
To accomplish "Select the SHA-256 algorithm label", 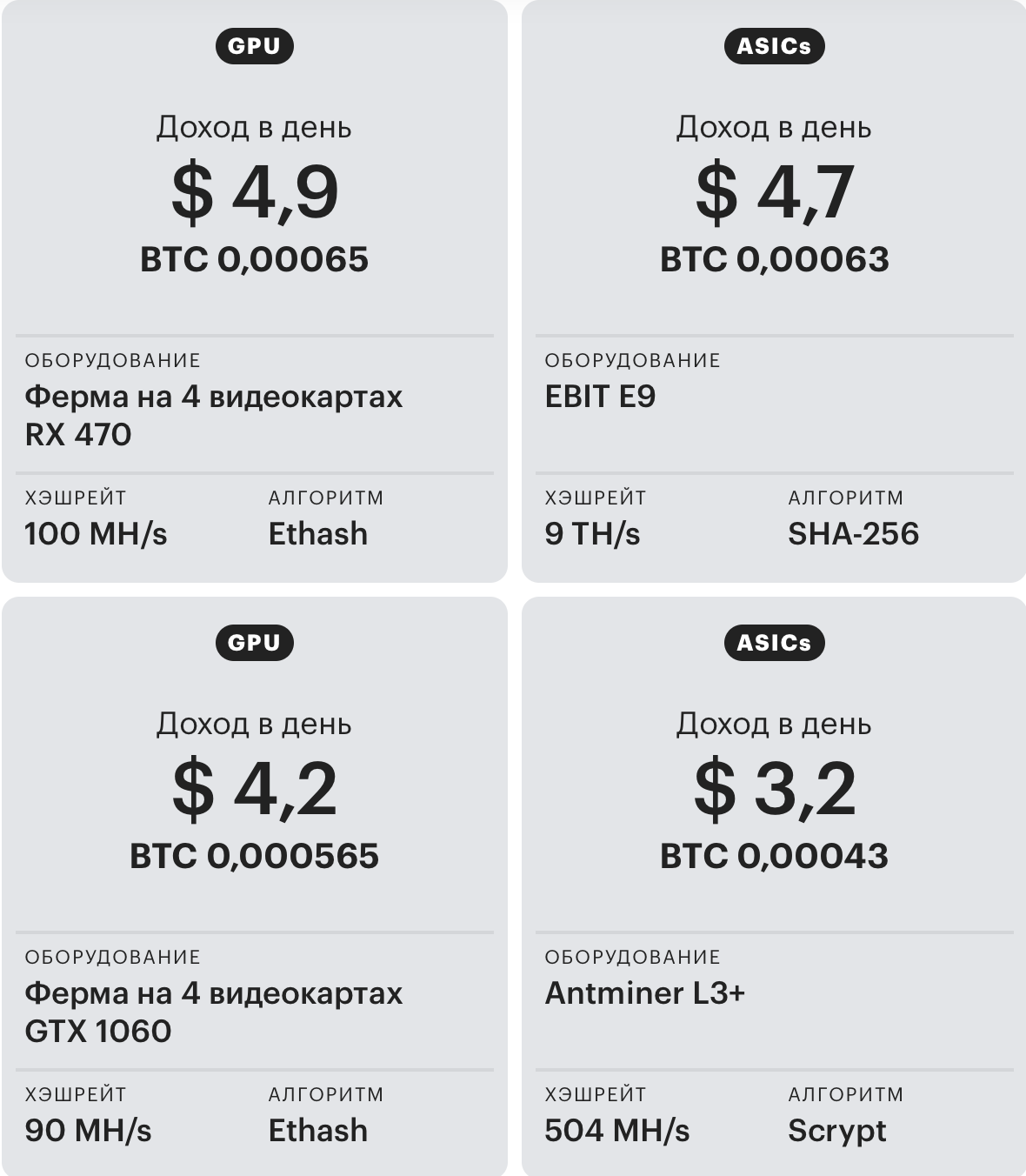I will click(x=853, y=533).
